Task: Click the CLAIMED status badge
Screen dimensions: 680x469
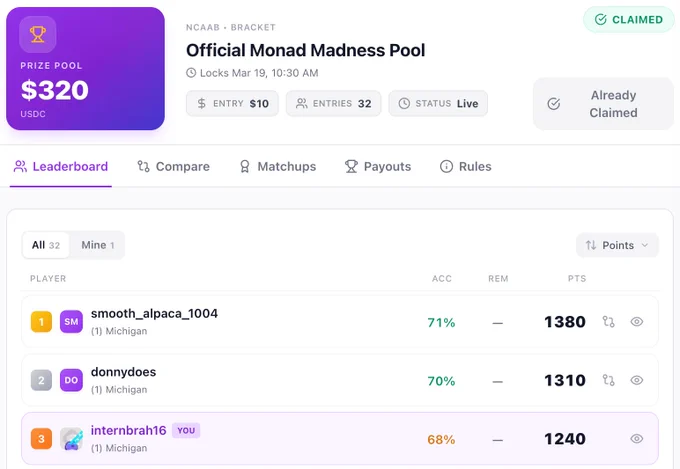Action: 628,20
